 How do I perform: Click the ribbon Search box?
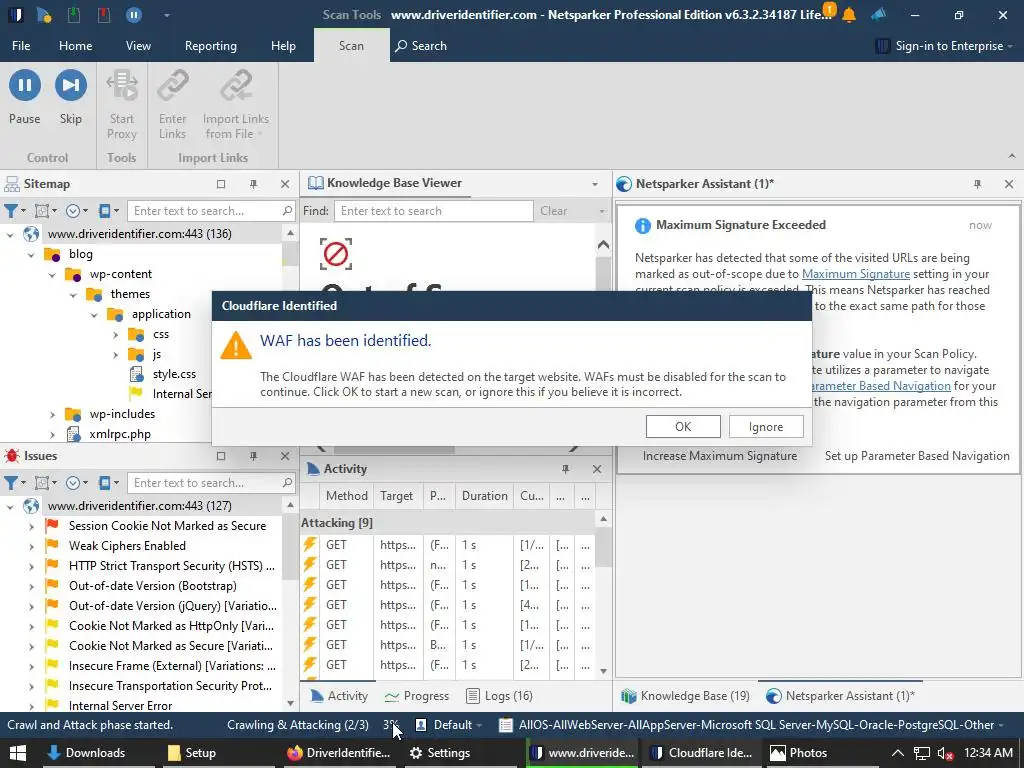click(421, 46)
